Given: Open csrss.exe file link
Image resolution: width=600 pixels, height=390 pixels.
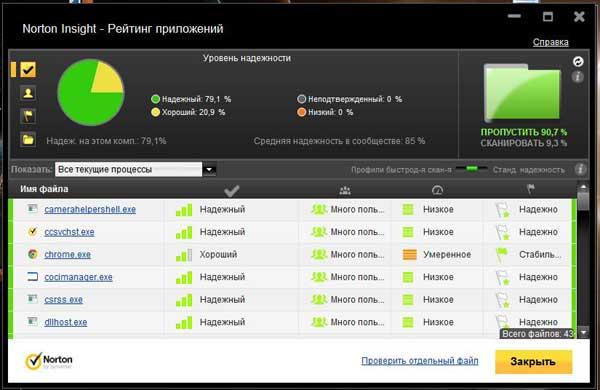Looking at the screenshot, I should pos(64,300).
